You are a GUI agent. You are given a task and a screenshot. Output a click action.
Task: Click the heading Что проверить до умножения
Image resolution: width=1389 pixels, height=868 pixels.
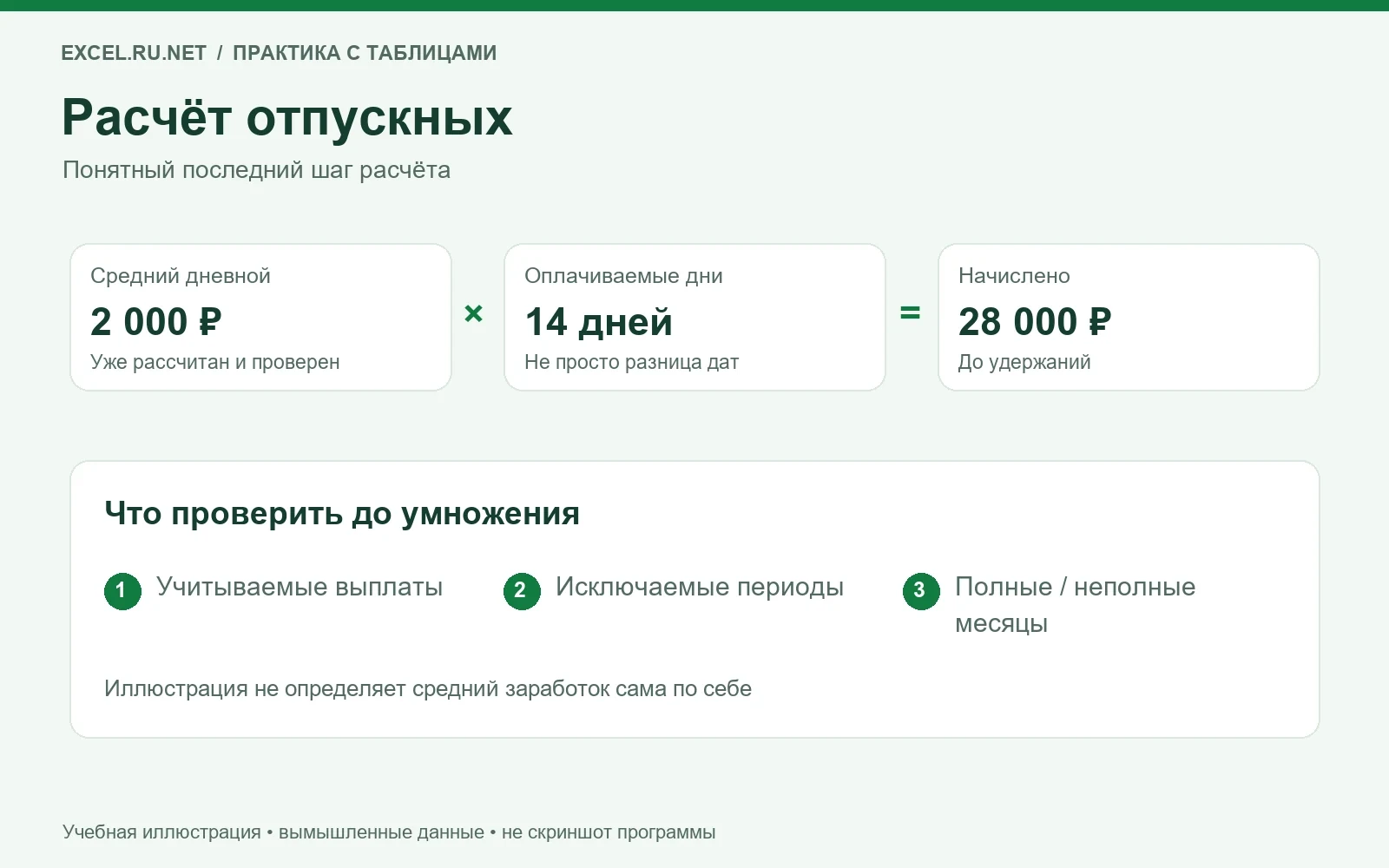[x=342, y=513]
